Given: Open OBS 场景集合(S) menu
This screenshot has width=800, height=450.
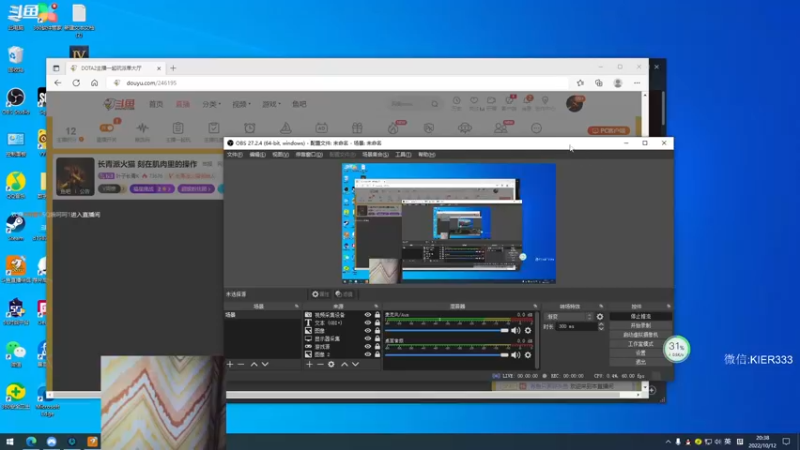Looking at the screenshot, I should pyautogui.click(x=375, y=155).
